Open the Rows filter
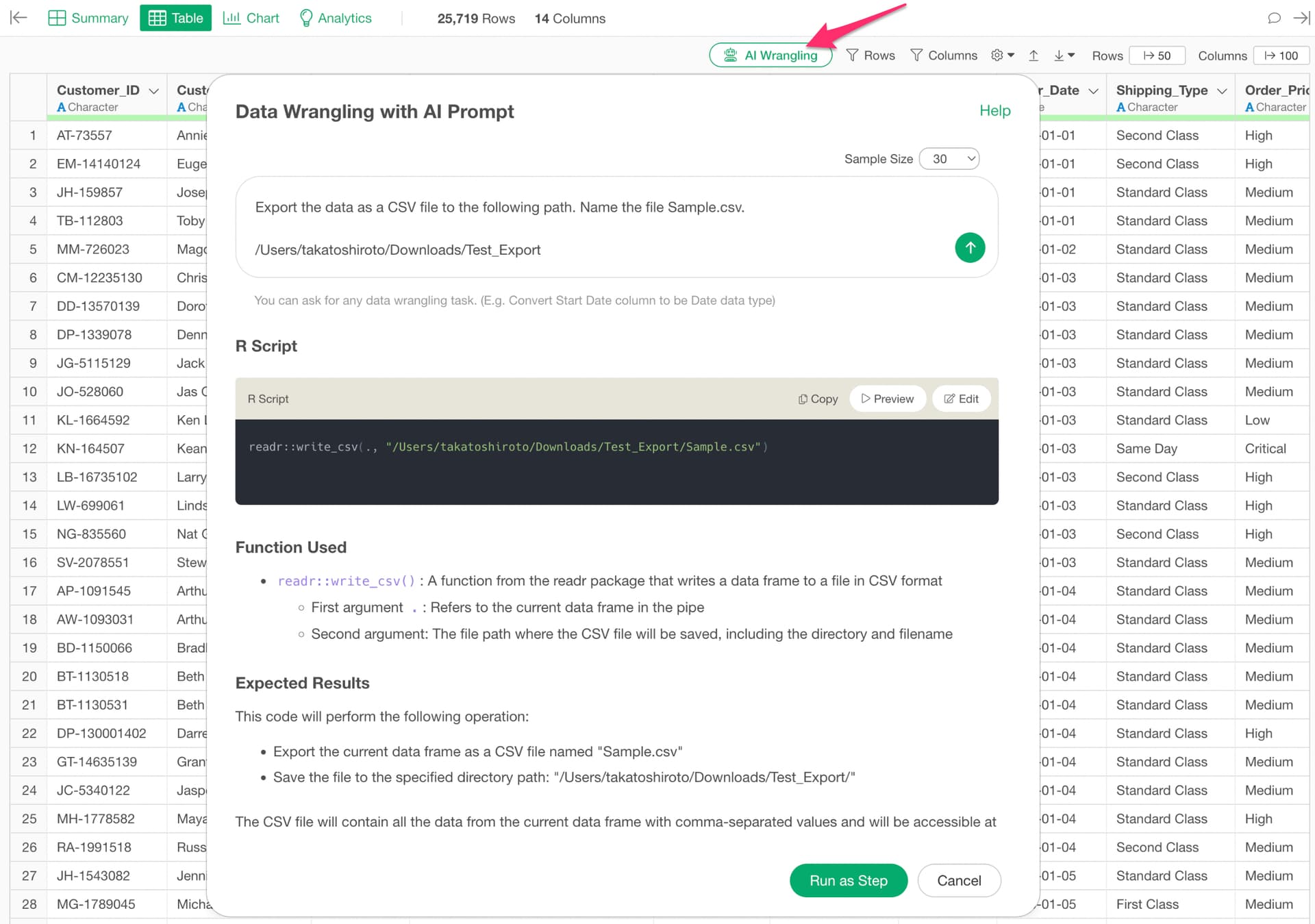 coord(871,55)
